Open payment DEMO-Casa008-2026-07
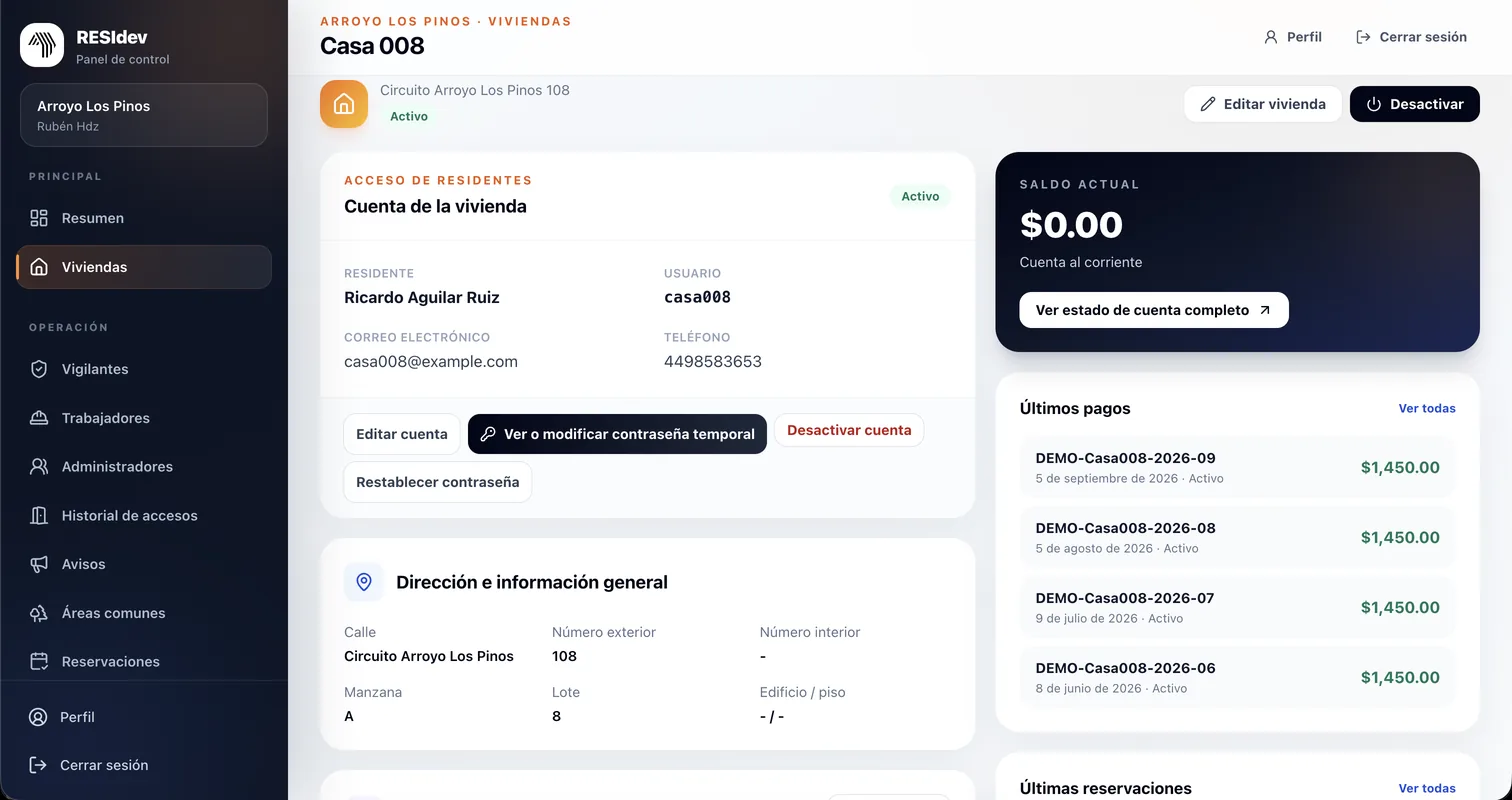This screenshot has width=1512, height=800. pyautogui.click(x=1238, y=607)
